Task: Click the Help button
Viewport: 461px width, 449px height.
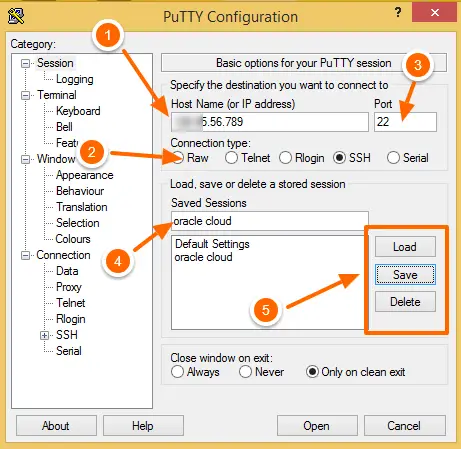Action: click(x=143, y=426)
